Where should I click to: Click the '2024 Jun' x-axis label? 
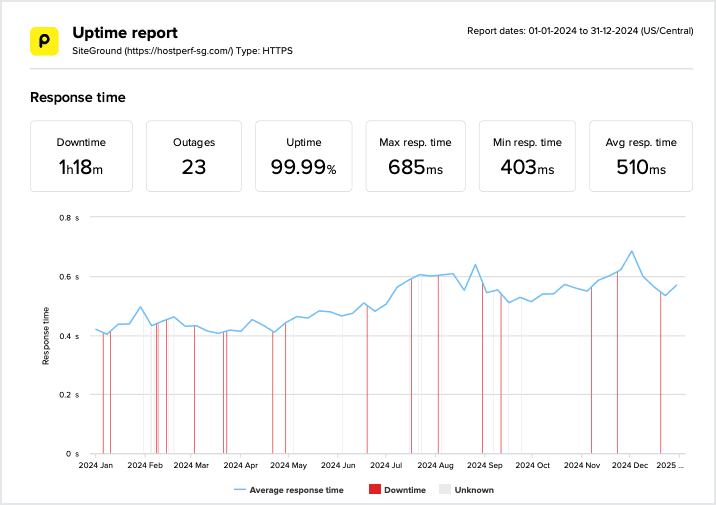[x=338, y=465]
